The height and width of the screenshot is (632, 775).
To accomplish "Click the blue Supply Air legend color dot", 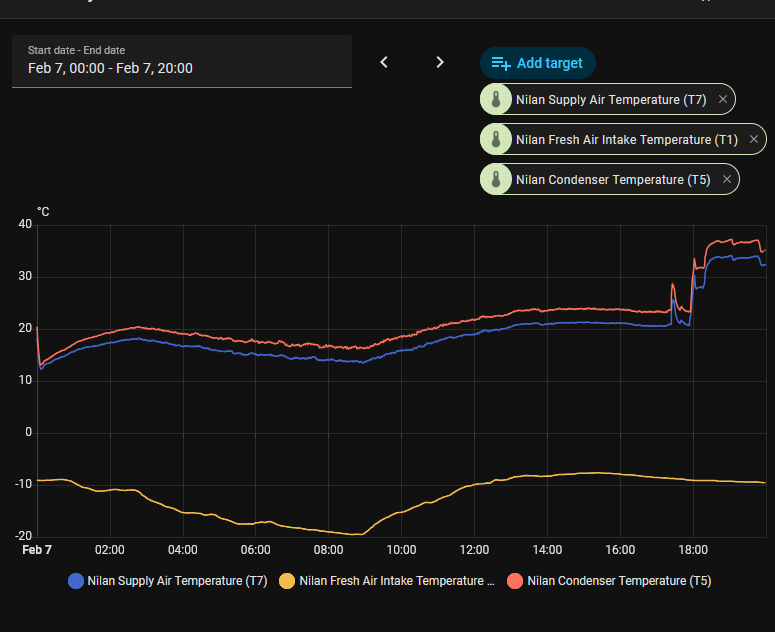I will [x=75, y=580].
